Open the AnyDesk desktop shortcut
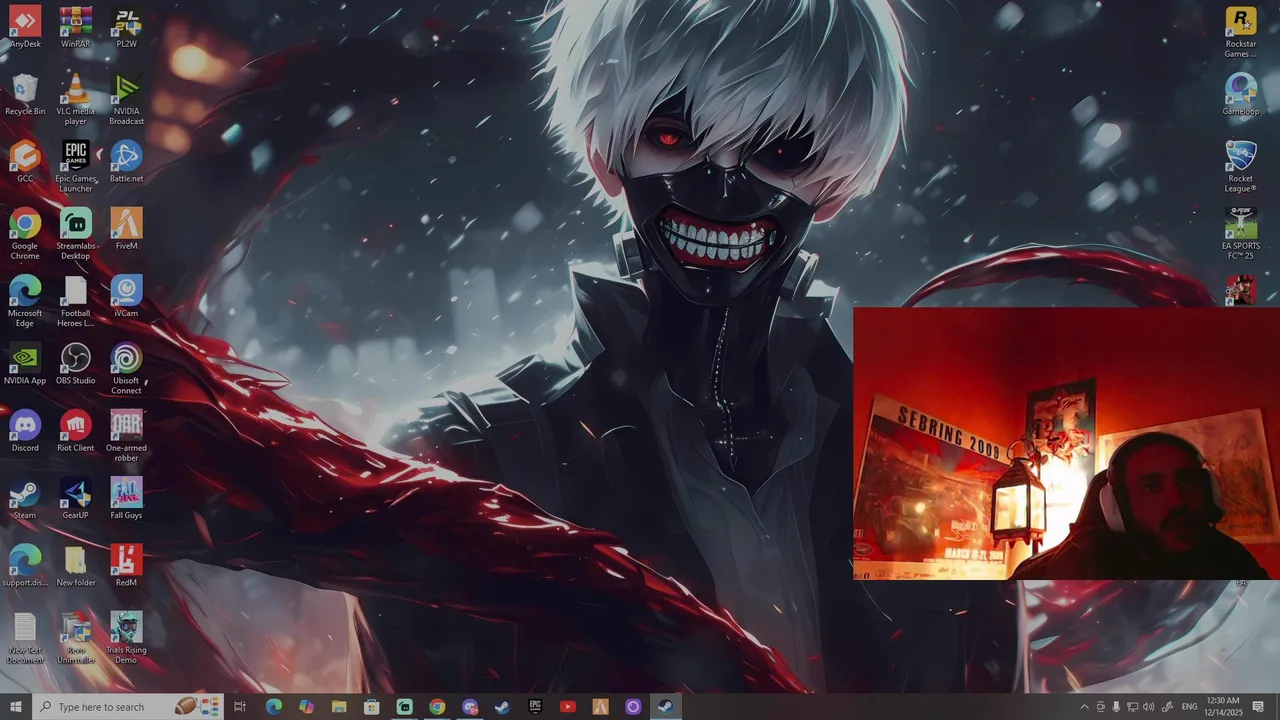The width and height of the screenshot is (1280, 720). pyautogui.click(x=25, y=27)
